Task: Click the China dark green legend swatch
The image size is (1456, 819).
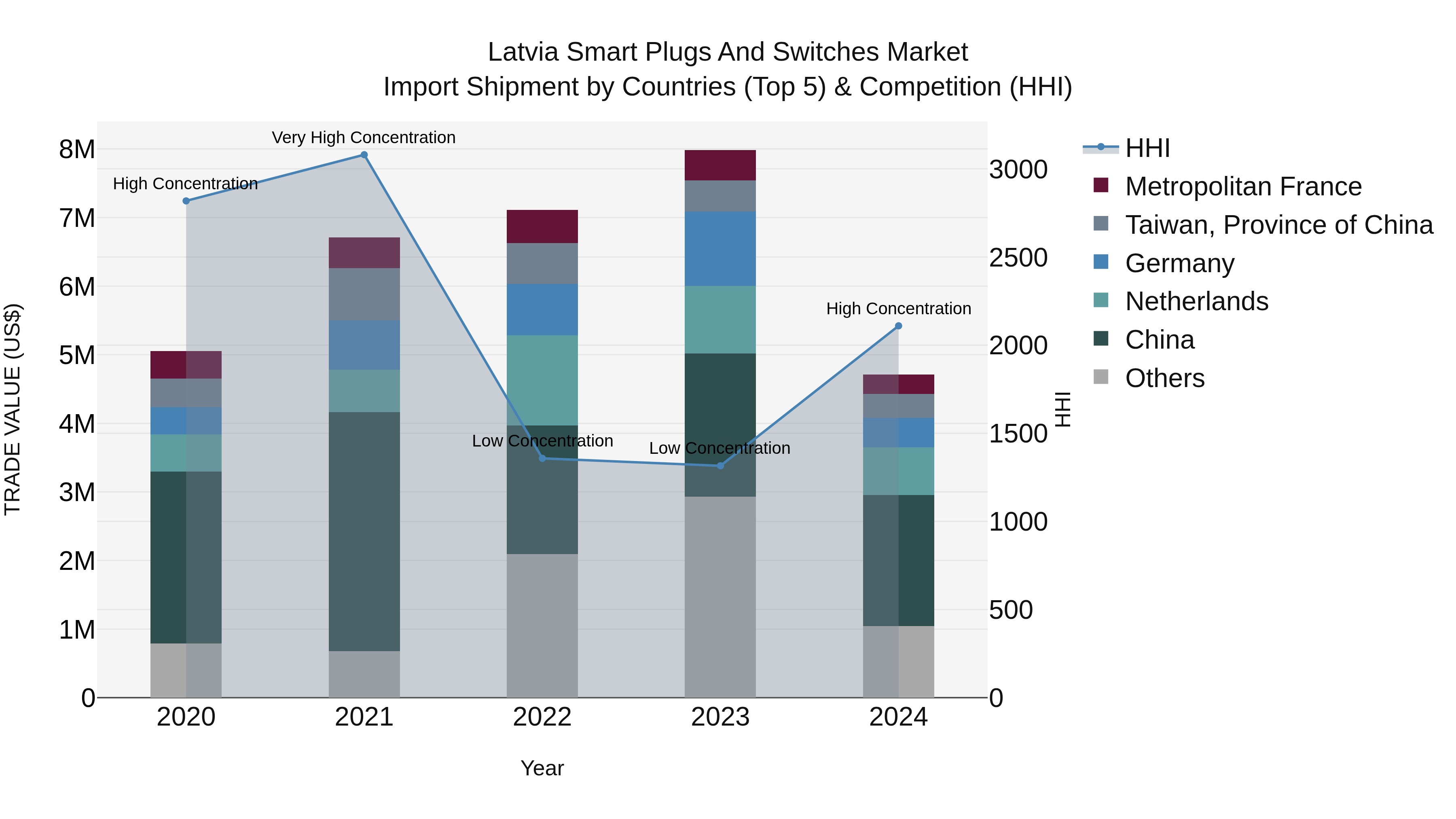Action: pos(1101,339)
